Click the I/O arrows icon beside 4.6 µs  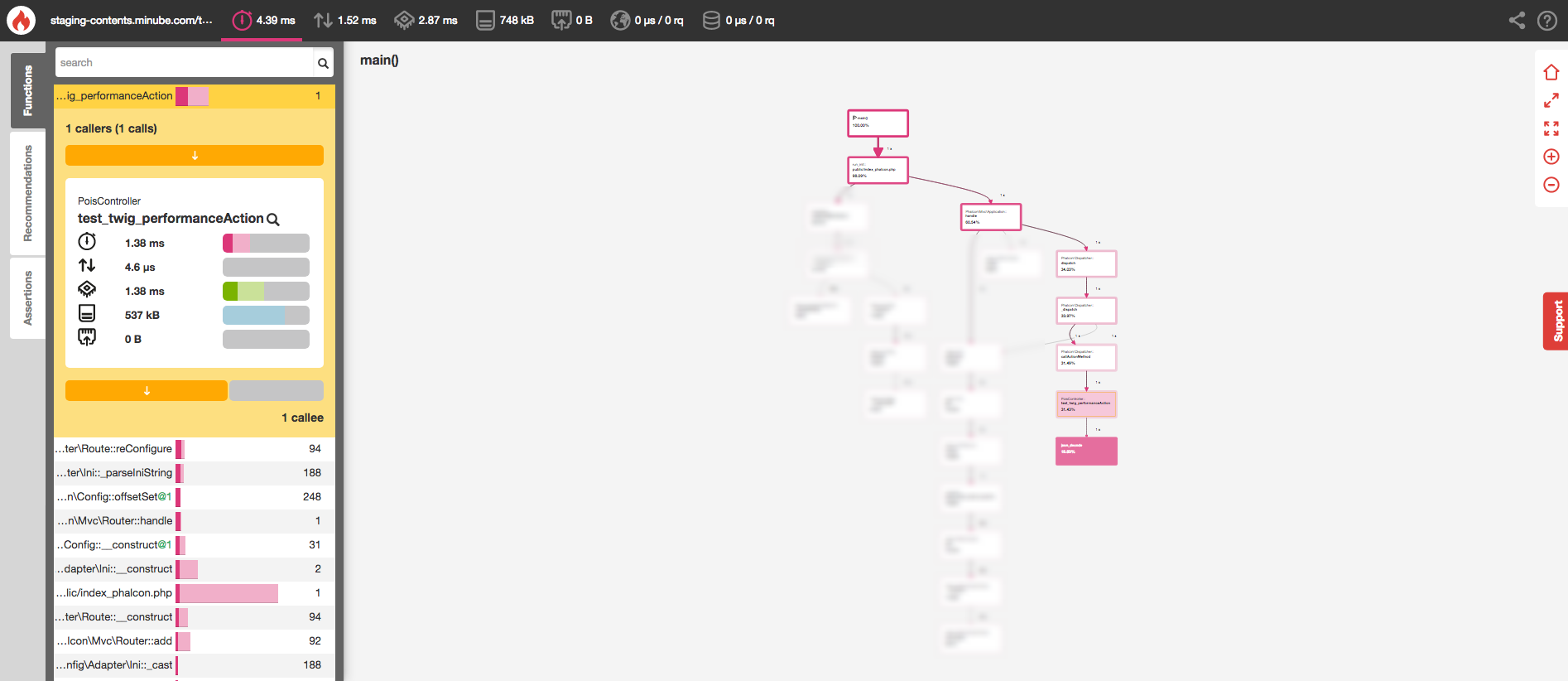(87, 266)
